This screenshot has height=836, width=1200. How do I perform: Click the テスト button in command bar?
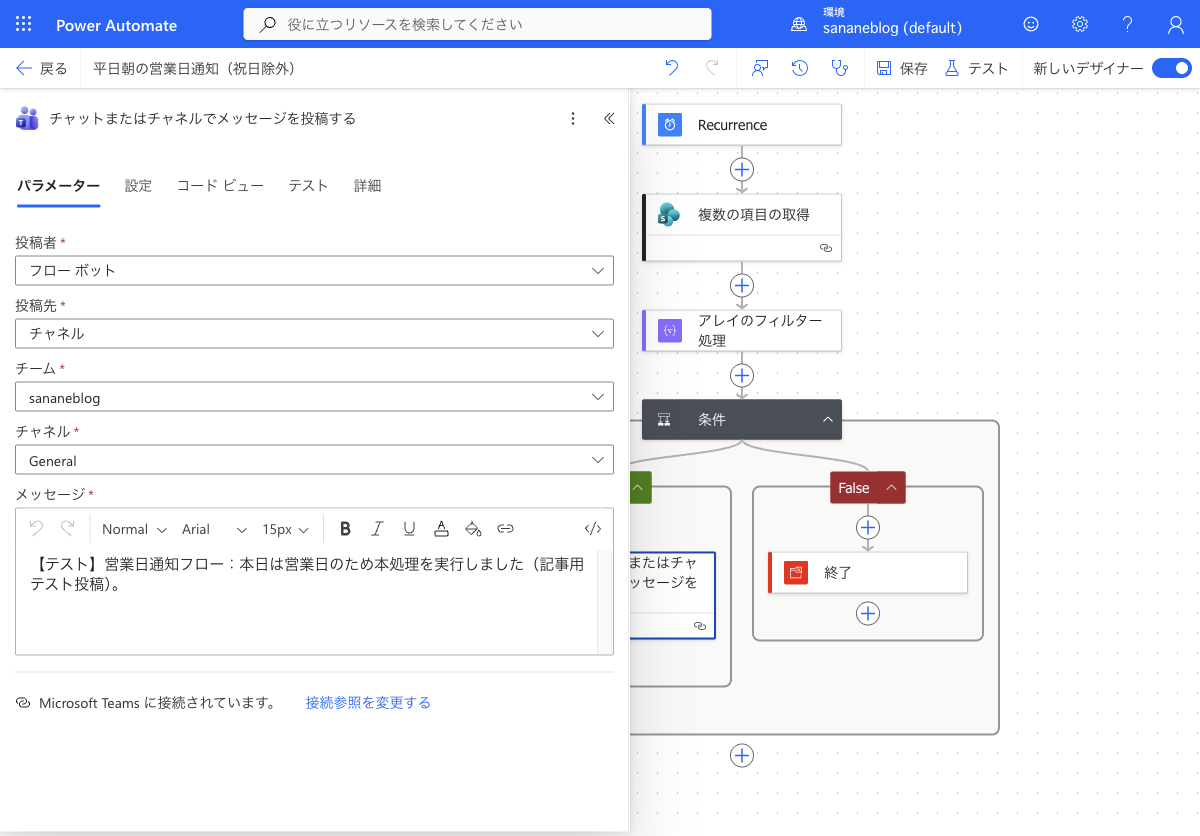[x=976, y=68]
